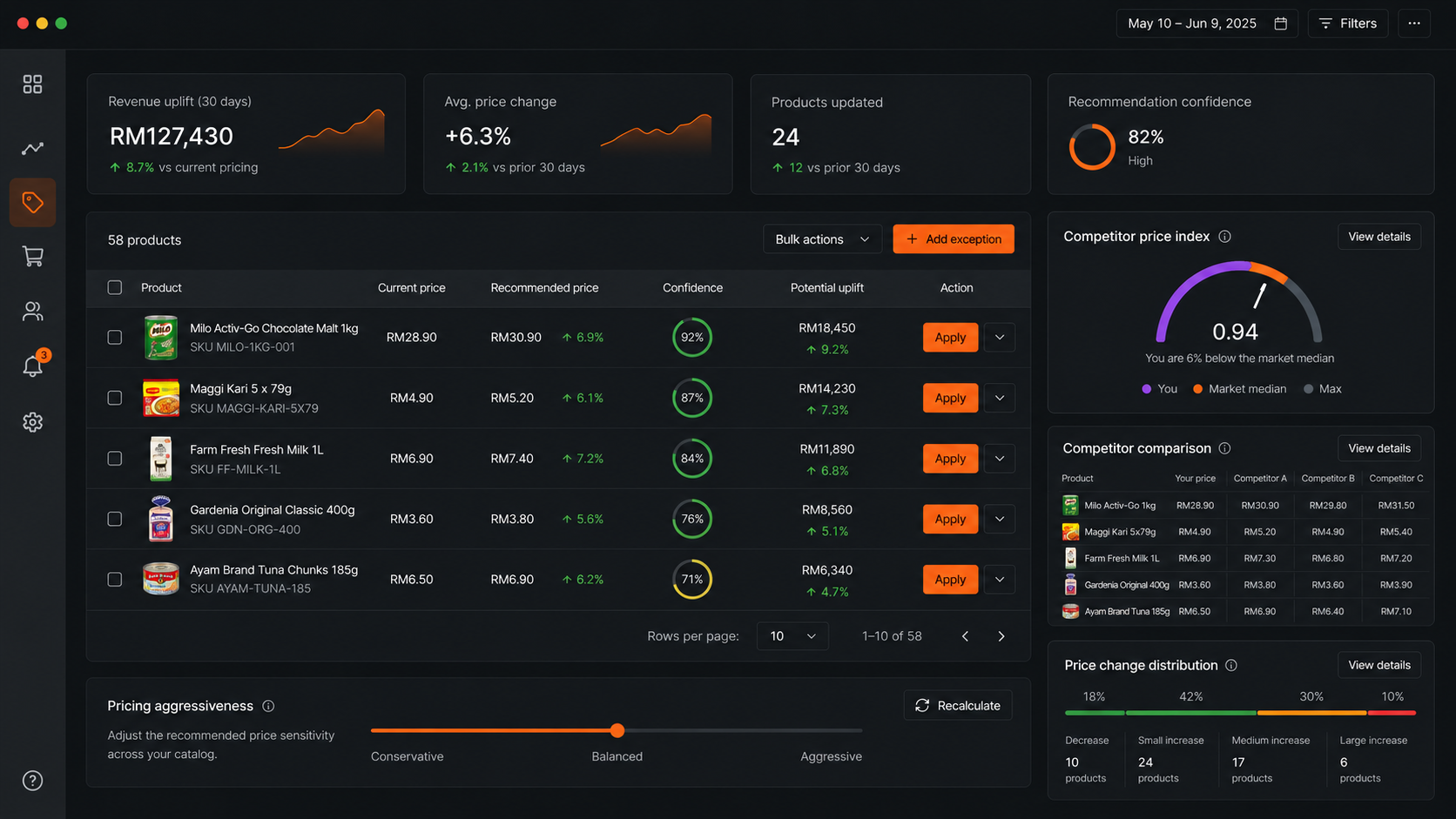Screen dimensions: 1456x819
Task: Check the Milo Activ-Go Chocolate Malt row
Action: point(115,338)
